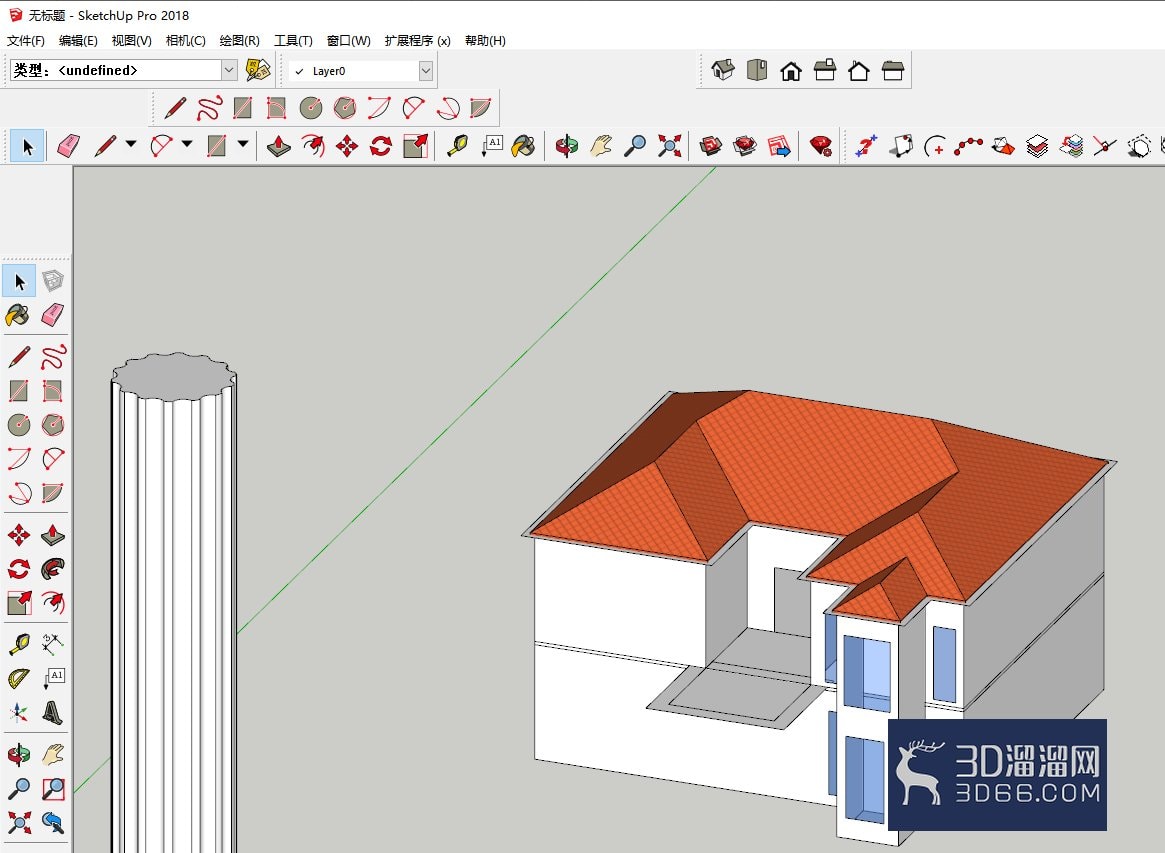Viewport: 1165px width, 853px height.
Task: Open the 帮助(H) menu
Action: pos(485,40)
